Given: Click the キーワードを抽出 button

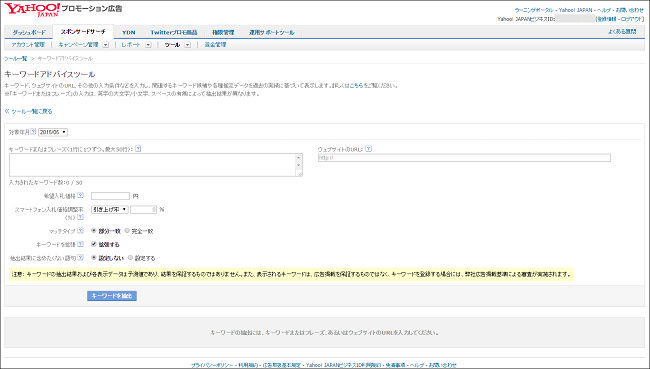Looking at the screenshot, I should tap(112, 296).
